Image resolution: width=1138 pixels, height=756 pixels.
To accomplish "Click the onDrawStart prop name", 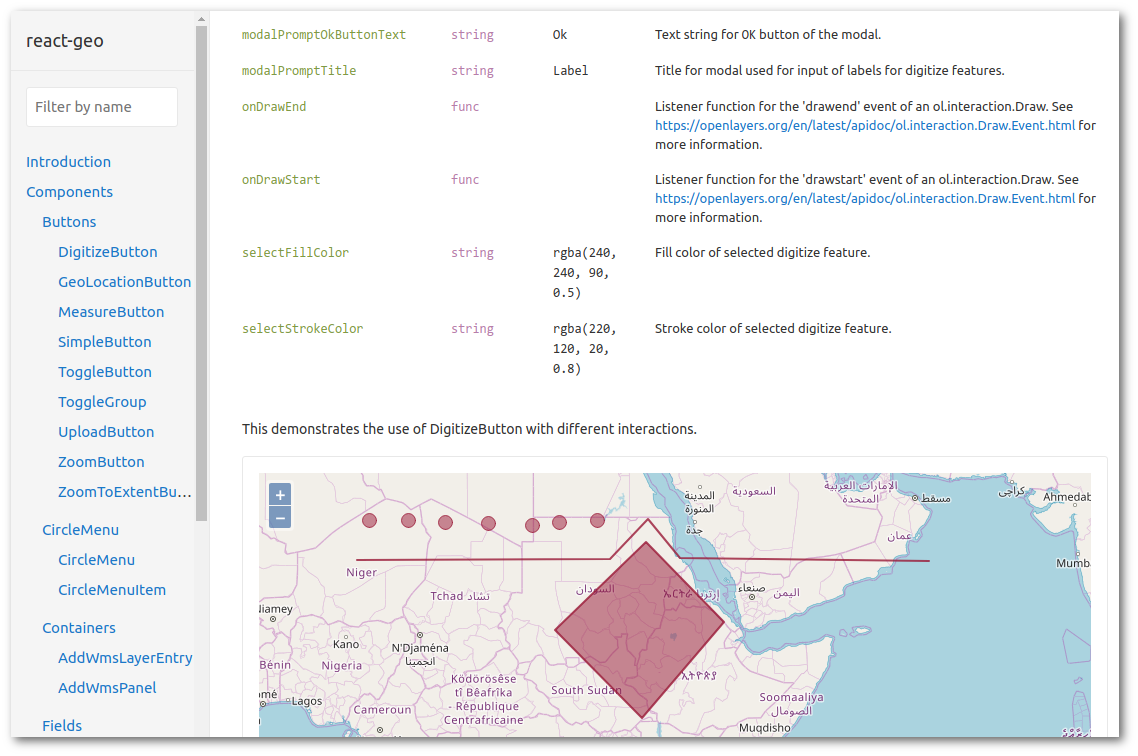I will coord(281,179).
